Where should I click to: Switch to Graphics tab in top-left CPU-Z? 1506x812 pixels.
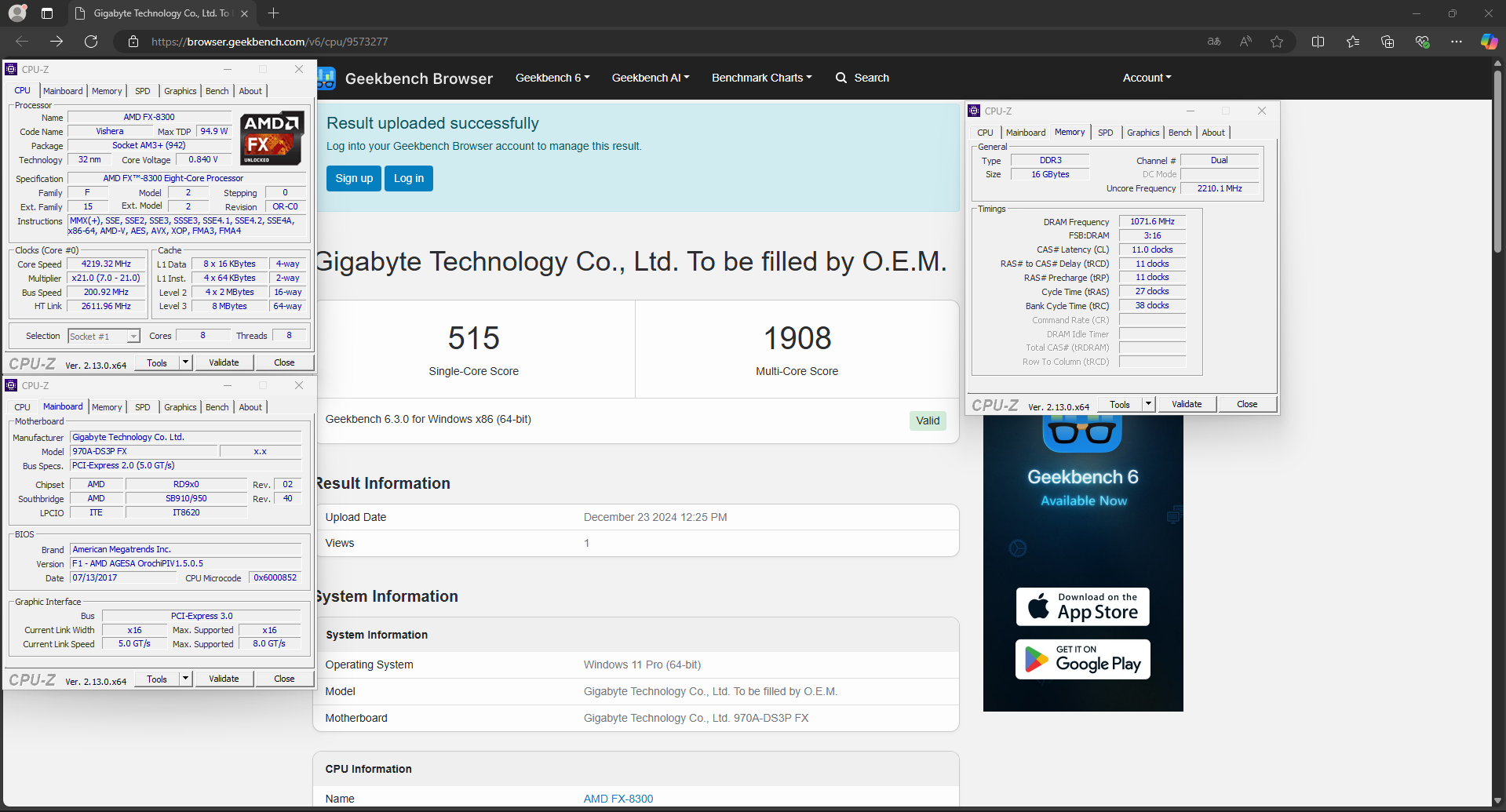click(181, 91)
